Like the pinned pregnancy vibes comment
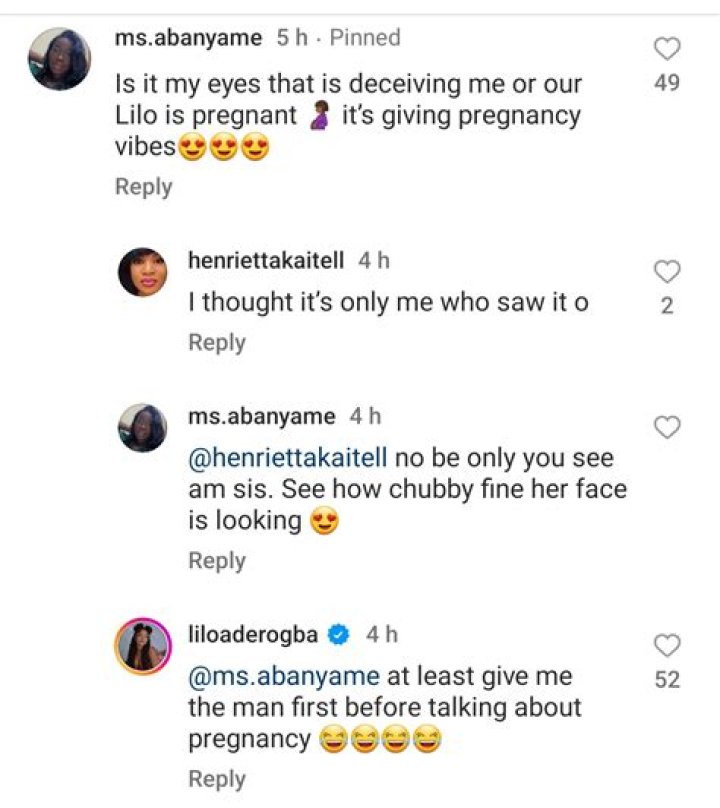 point(667,49)
